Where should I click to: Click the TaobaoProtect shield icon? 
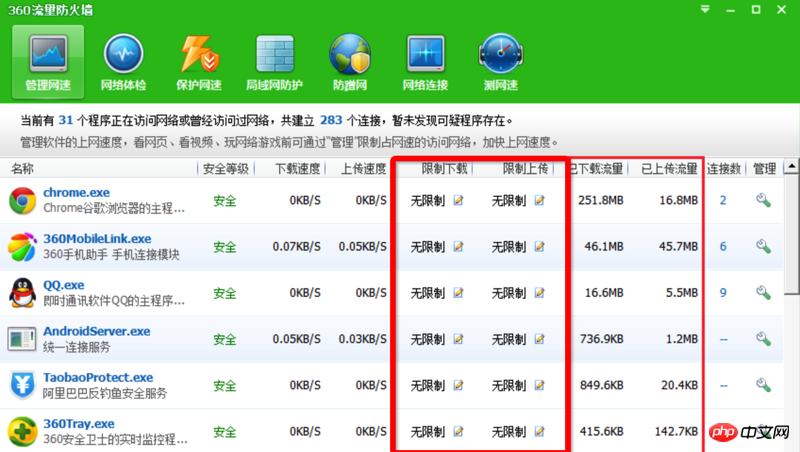pyautogui.click(x=22, y=385)
